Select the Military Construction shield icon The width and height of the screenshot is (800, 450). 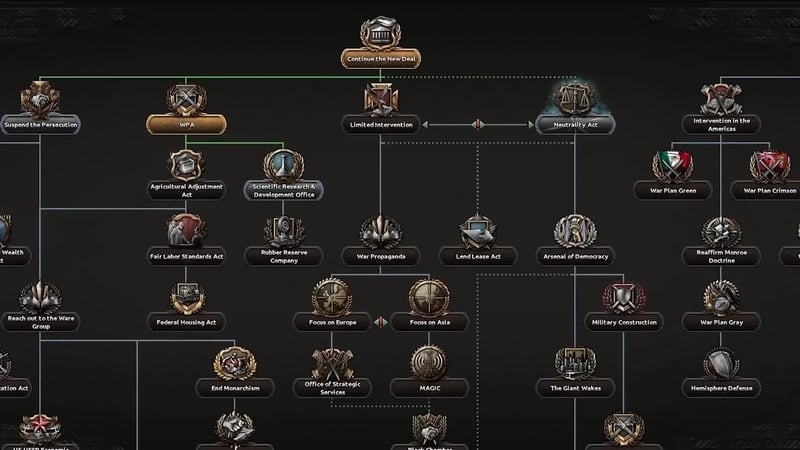coord(623,297)
